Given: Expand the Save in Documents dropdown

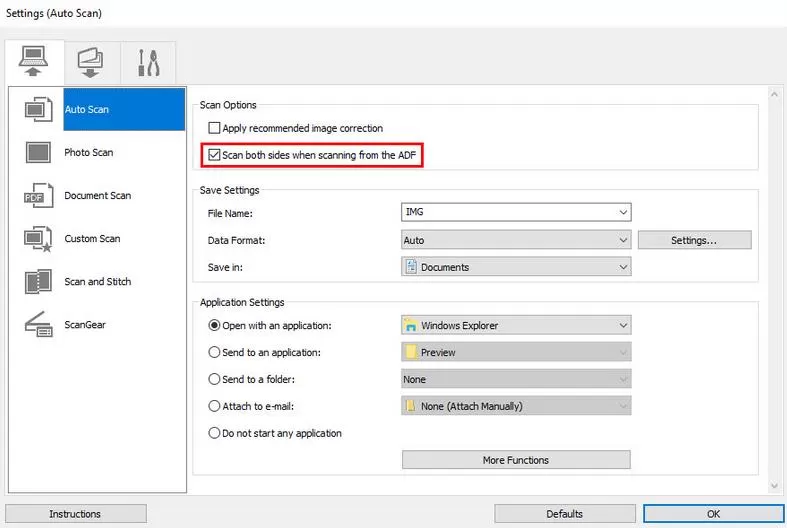Looking at the screenshot, I should pyautogui.click(x=623, y=267).
